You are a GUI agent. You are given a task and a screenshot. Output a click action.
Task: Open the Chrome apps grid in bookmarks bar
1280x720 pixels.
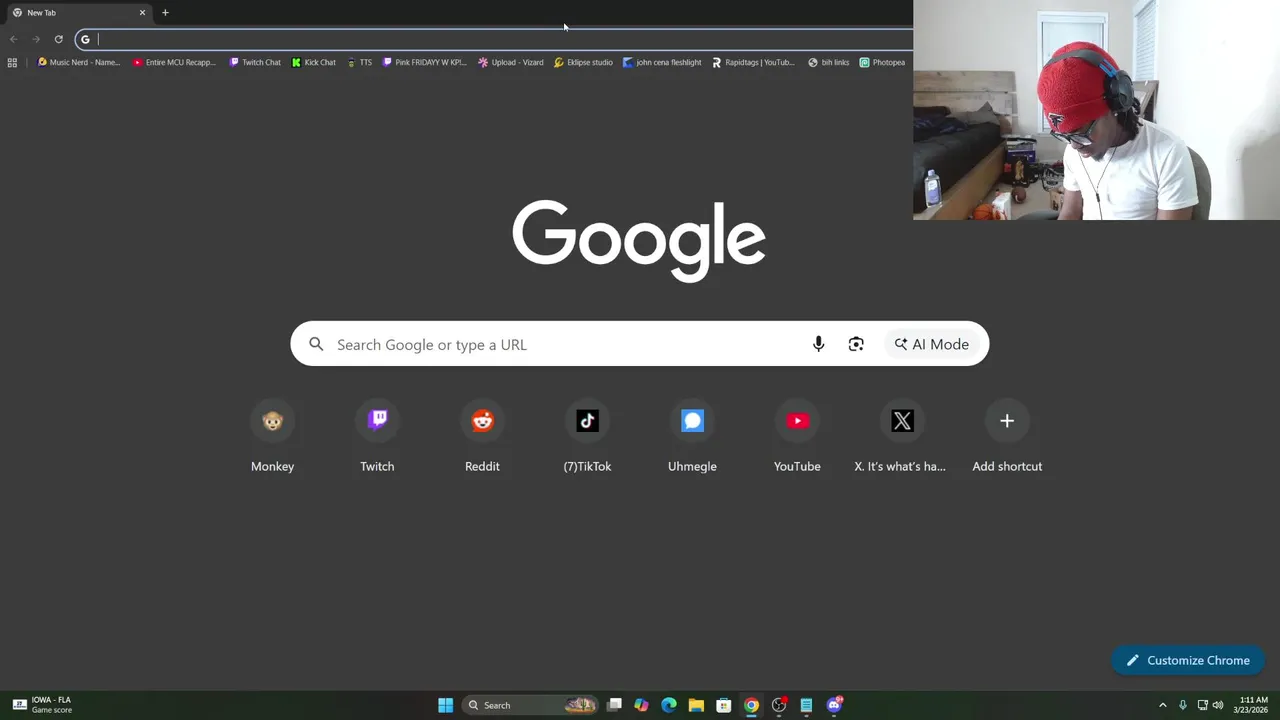12,62
